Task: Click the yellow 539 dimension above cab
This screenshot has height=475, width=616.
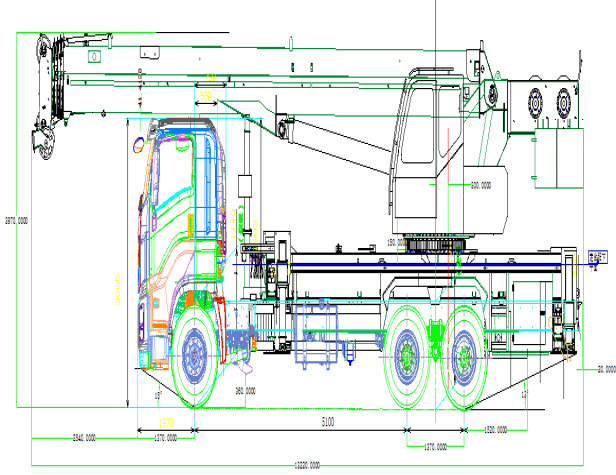Action: (206, 96)
